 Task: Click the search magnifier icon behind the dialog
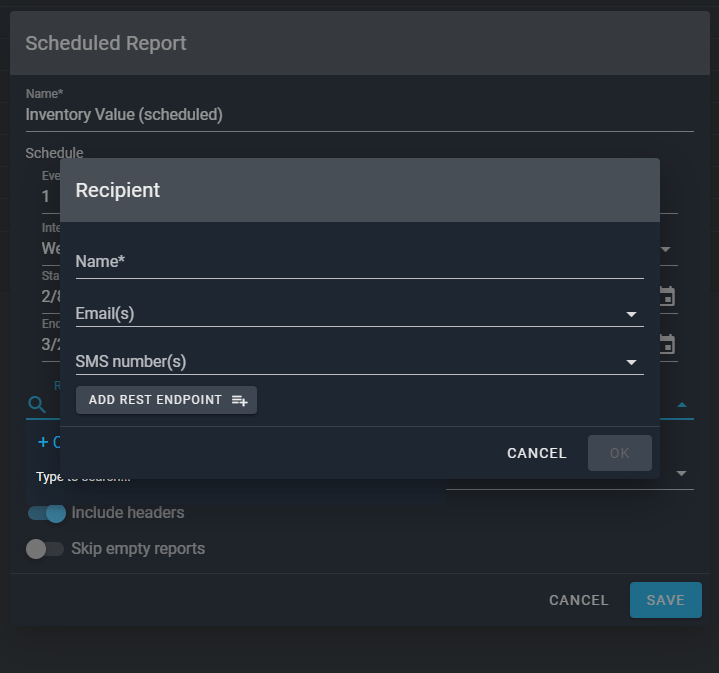[x=37, y=404]
